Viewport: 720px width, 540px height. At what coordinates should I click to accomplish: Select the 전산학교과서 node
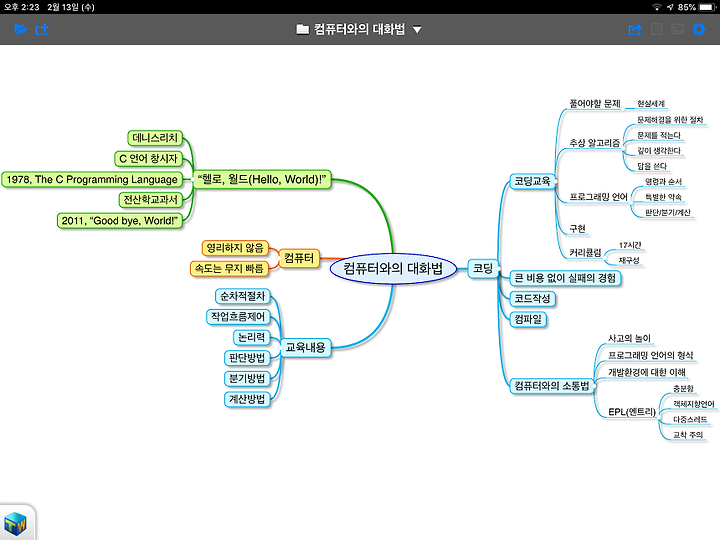click(151, 200)
